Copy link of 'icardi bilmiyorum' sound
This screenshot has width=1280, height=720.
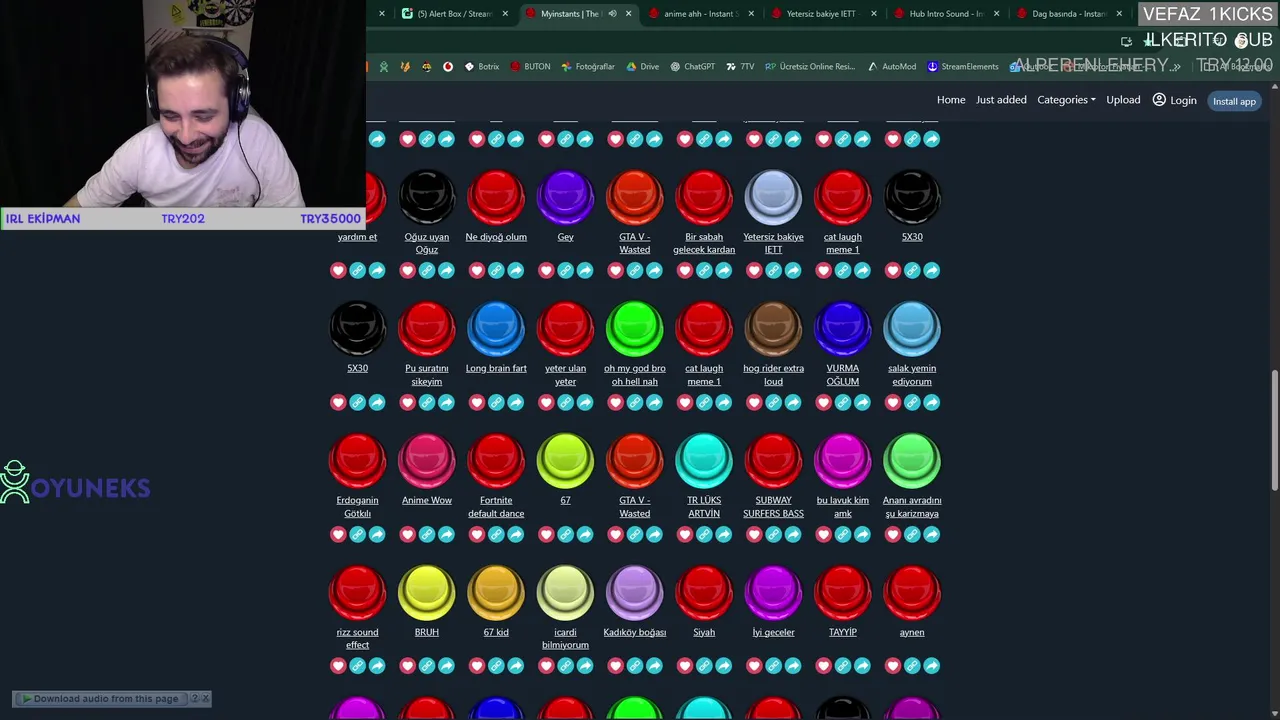pyautogui.click(x=565, y=666)
